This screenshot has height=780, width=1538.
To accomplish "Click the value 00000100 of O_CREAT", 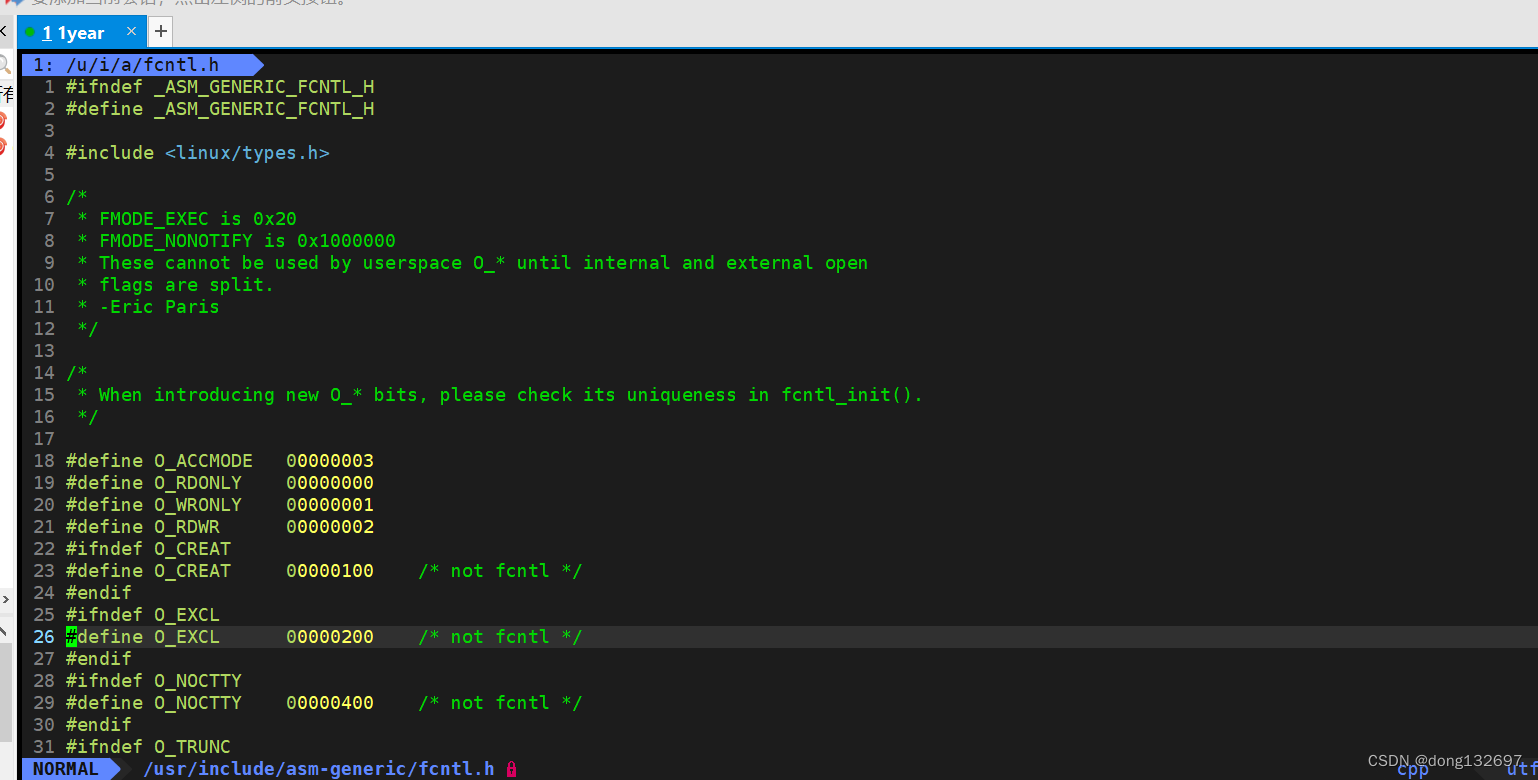I will (x=330, y=571).
